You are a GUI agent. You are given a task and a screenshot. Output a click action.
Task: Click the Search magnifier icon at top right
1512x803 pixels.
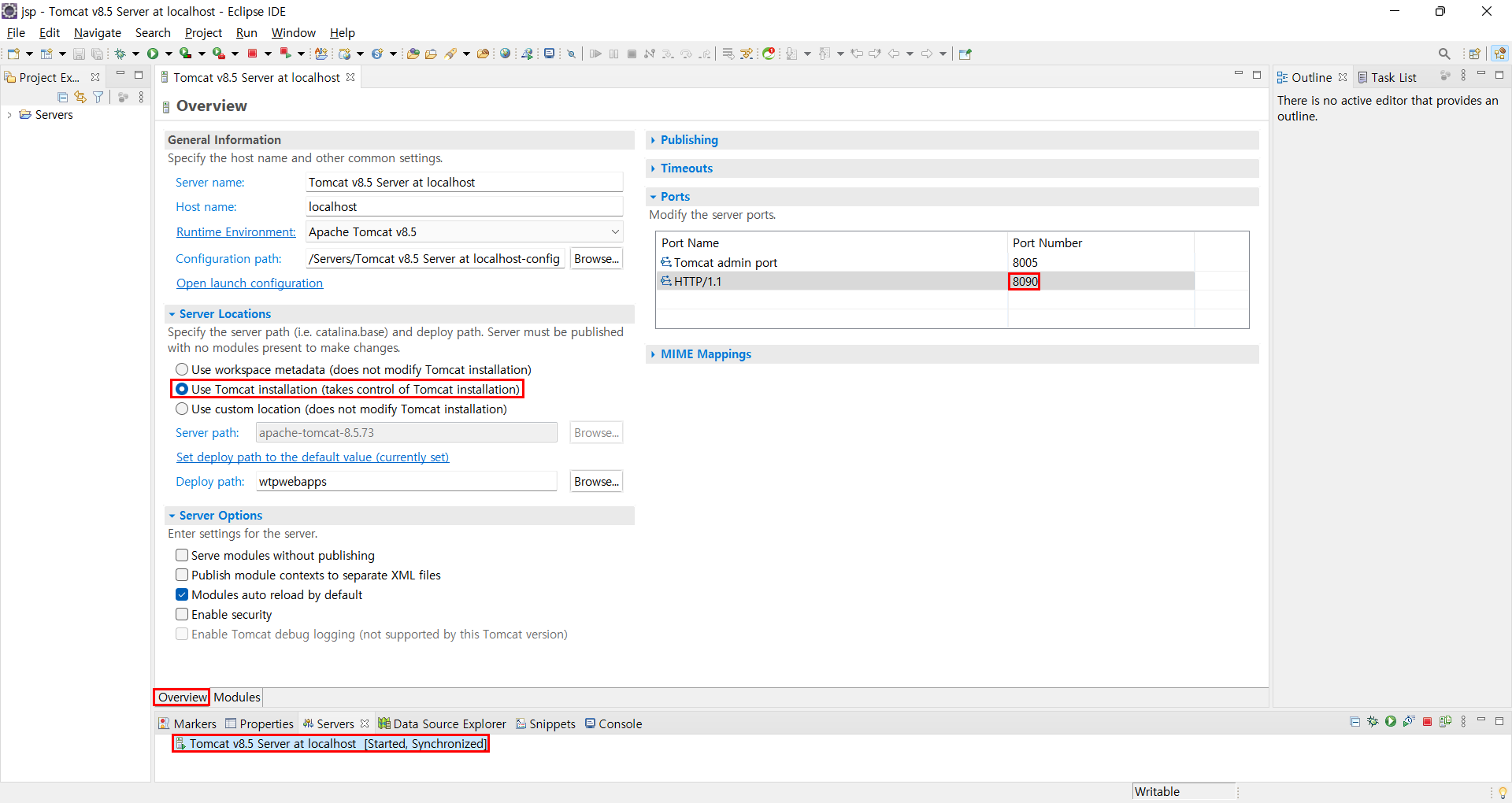(x=1444, y=54)
